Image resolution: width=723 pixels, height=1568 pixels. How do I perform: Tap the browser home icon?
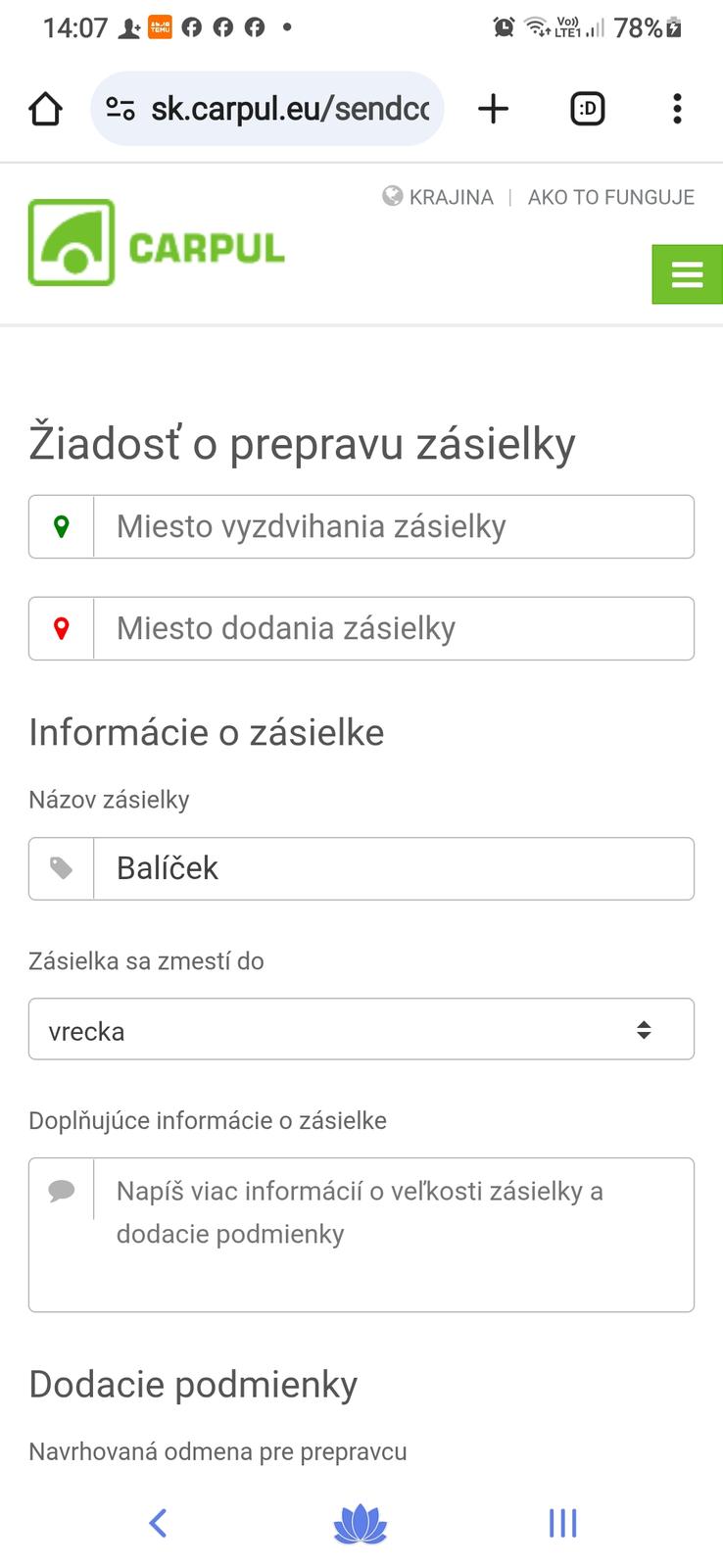coord(46,109)
